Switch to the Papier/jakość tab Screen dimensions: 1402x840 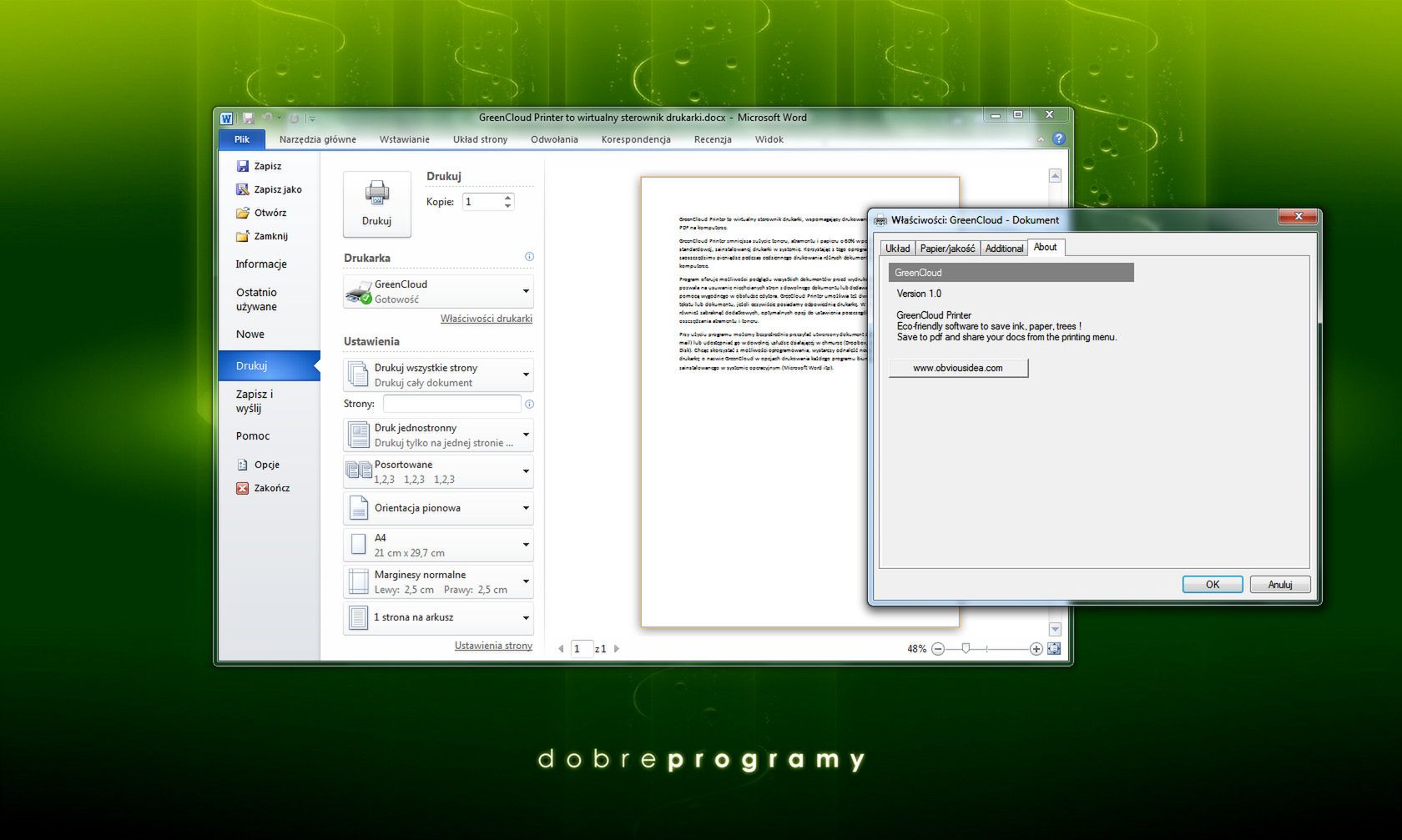[x=947, y=249]
